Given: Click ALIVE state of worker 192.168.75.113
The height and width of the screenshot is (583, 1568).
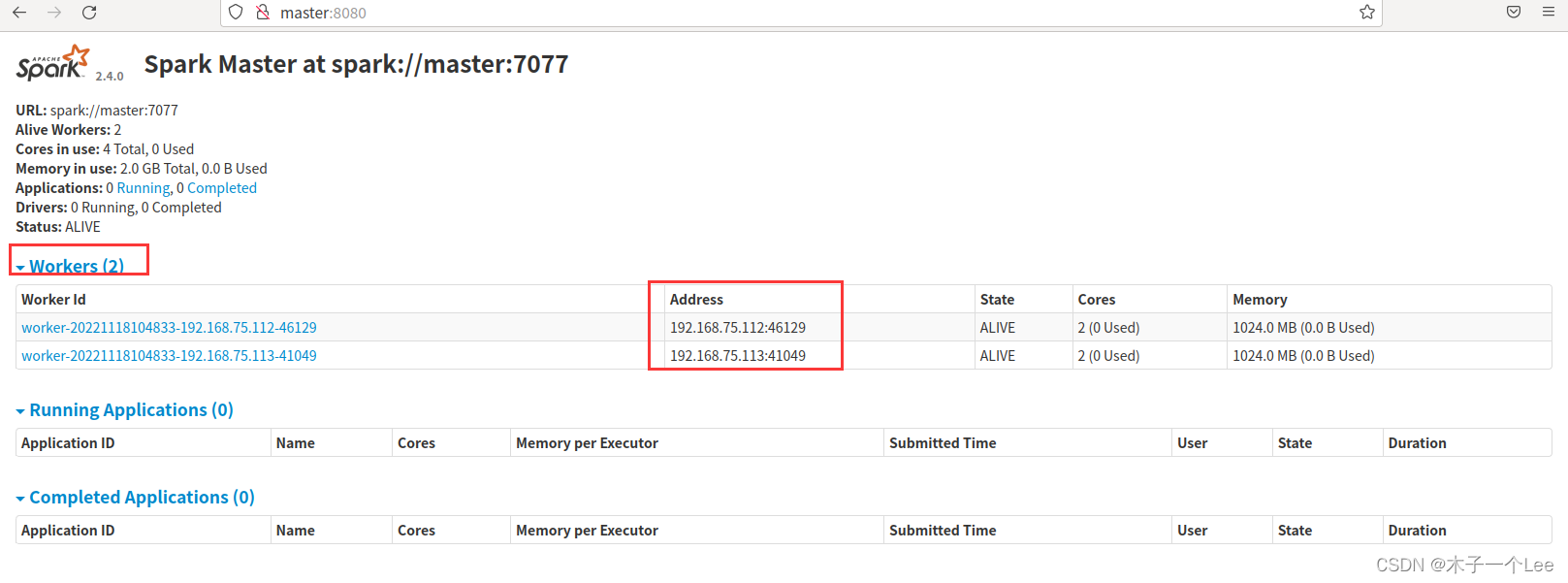Looking at the screenshot, I should [x=998, y=356].
